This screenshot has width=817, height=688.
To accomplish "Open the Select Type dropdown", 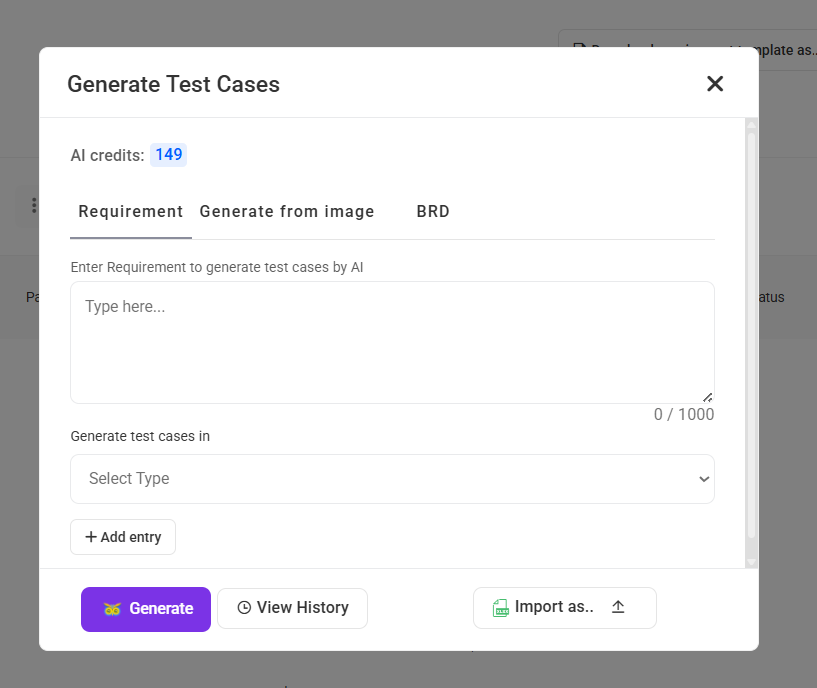I will tap(392, 479).
